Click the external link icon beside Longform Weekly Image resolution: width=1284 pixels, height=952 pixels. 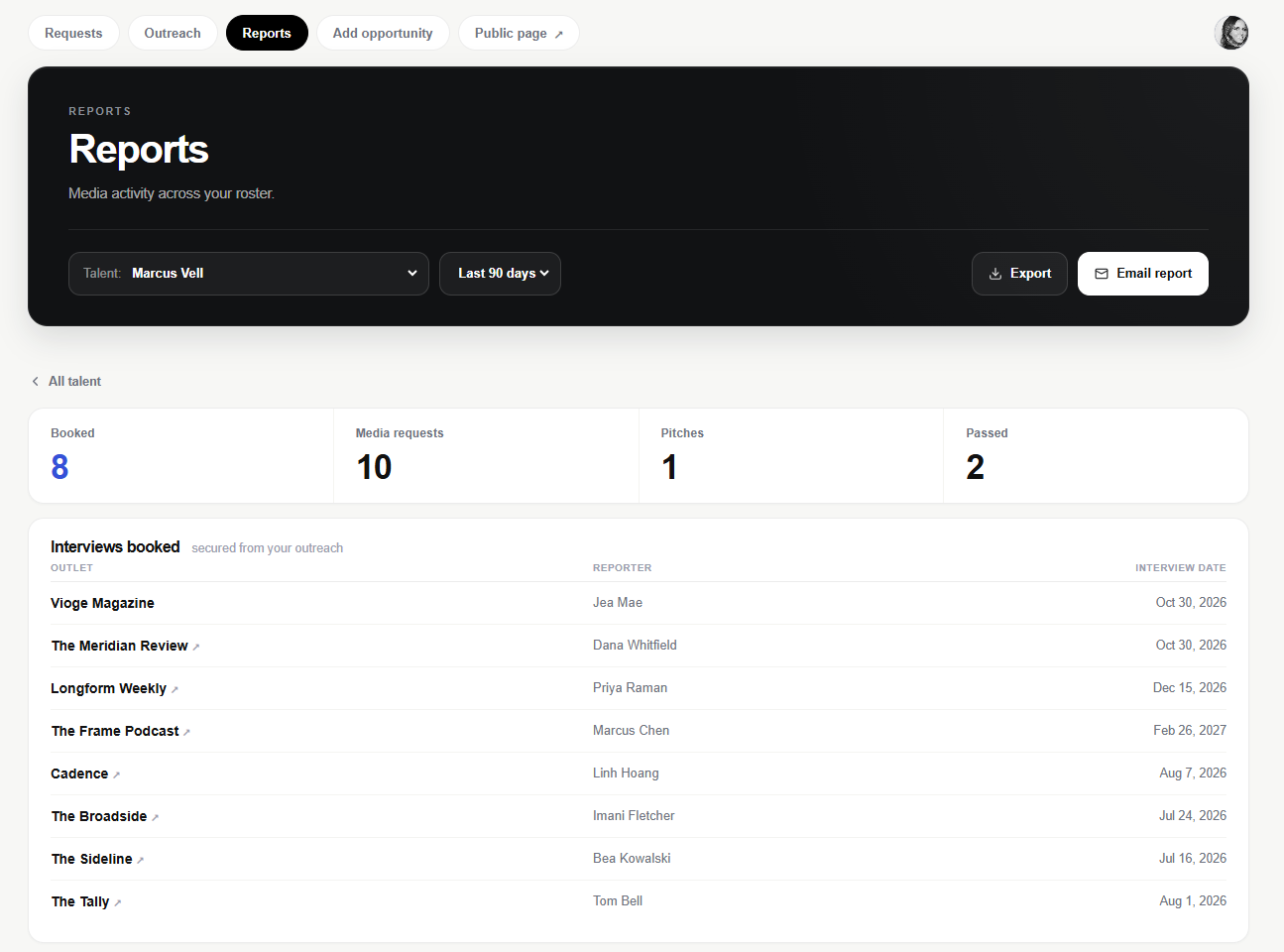[x=175, y=689]
